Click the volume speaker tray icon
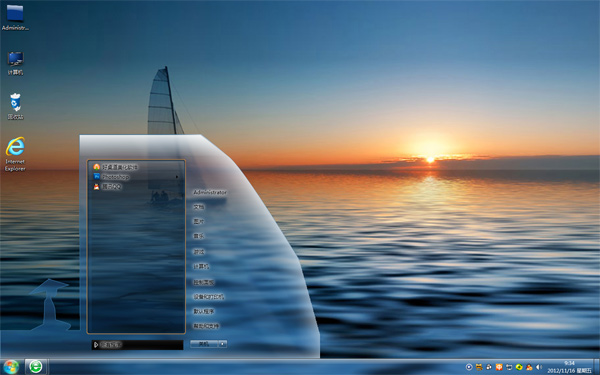Viewport: 600px width, 375px height. pyautogui.click(x=539, y=367)
